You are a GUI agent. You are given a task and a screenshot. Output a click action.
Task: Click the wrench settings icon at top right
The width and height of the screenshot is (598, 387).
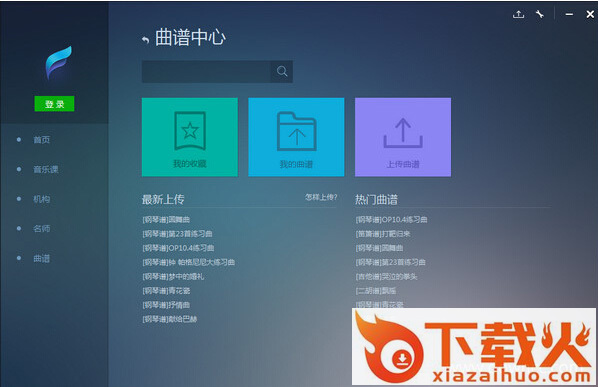point(540,14)
